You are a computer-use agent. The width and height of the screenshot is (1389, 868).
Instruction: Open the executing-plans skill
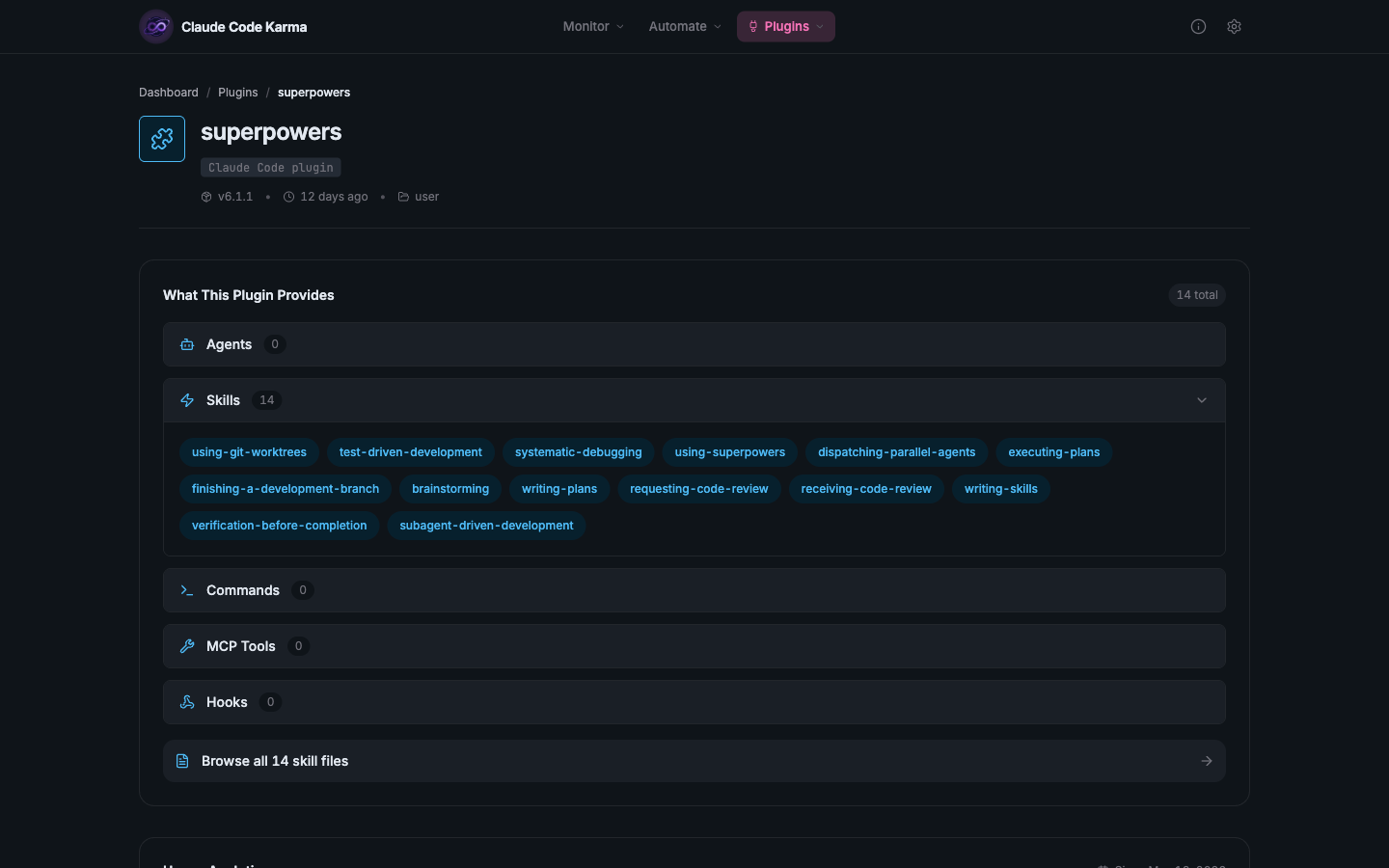pos(1054,452)
